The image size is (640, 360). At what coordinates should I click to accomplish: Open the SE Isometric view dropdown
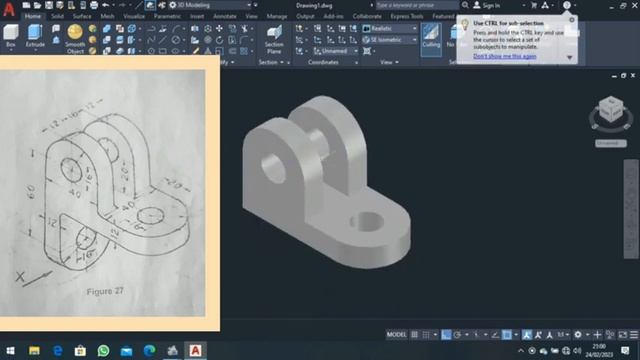(x=390, y=40)
